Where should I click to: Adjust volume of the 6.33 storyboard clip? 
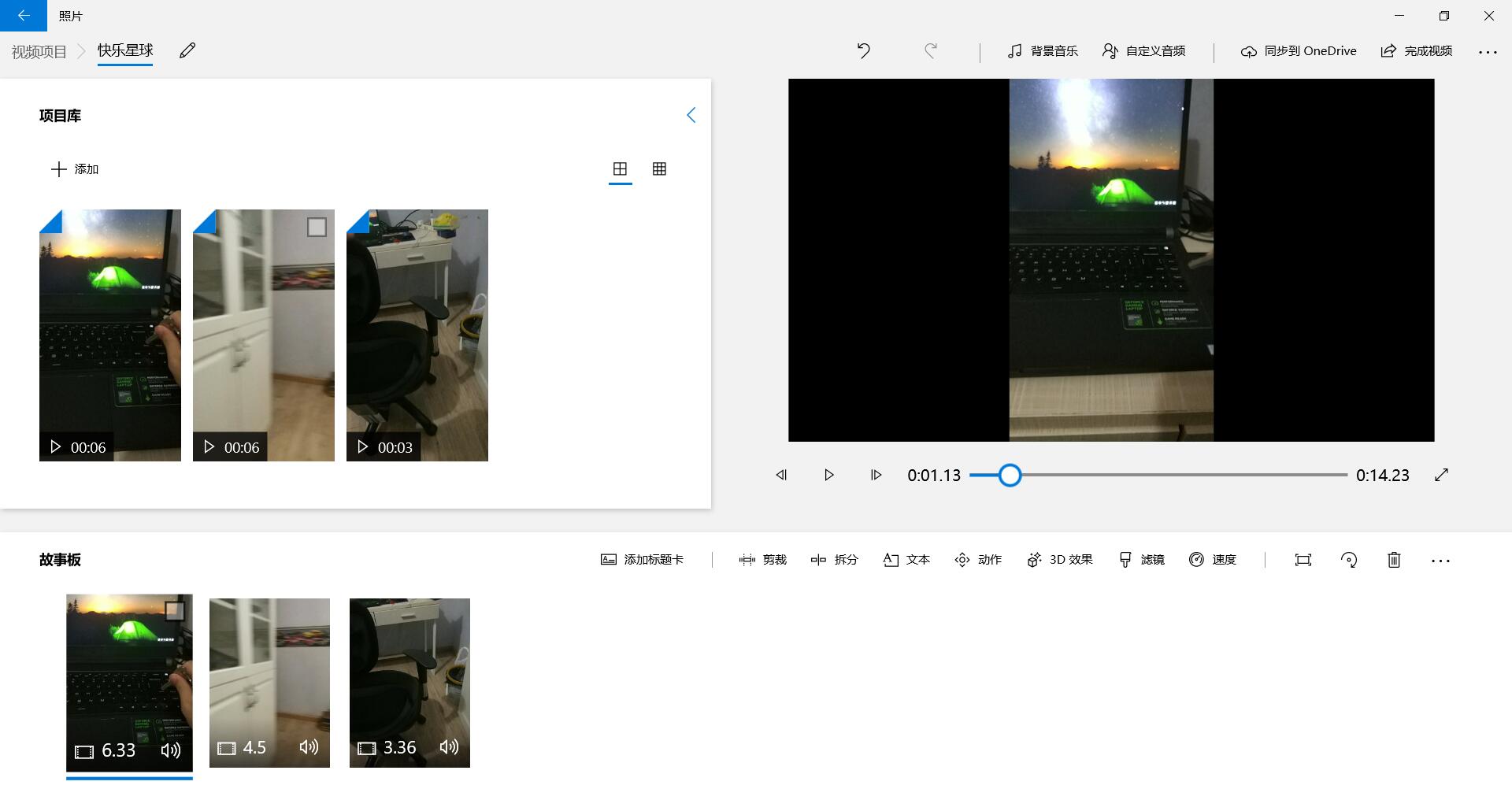171,750
